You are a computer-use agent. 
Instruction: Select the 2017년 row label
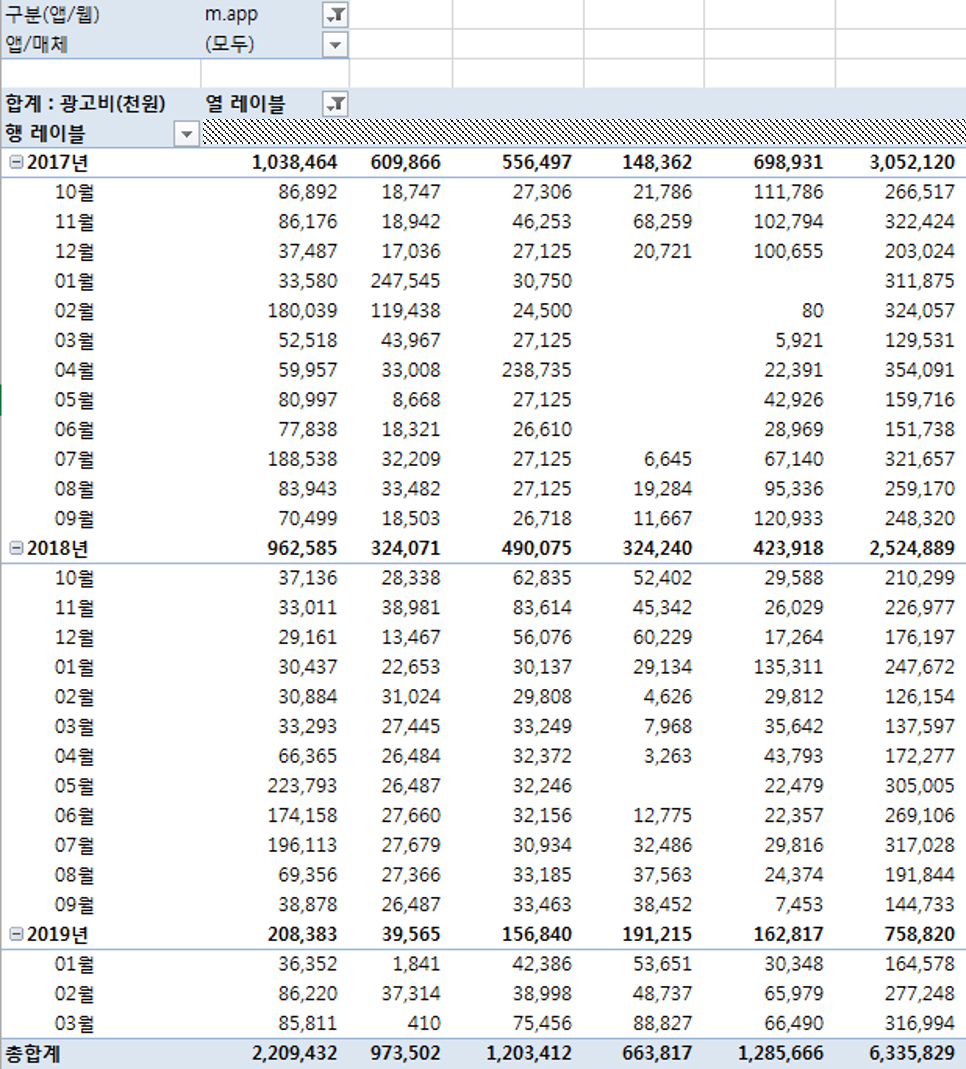pyautogui.click(x=55, y=161)
